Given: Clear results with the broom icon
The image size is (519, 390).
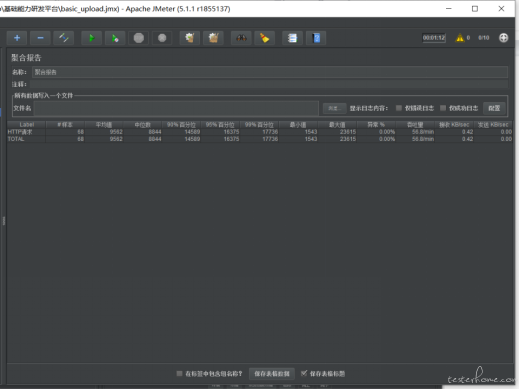Looking at the screenshot, I should tap(190, 38).
